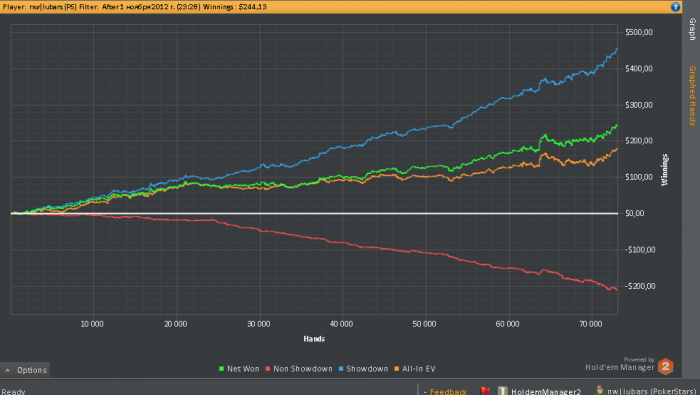Click the 30 000 hands axis label
This screenshot has height=395, width=700.
[x=258, y=324]
